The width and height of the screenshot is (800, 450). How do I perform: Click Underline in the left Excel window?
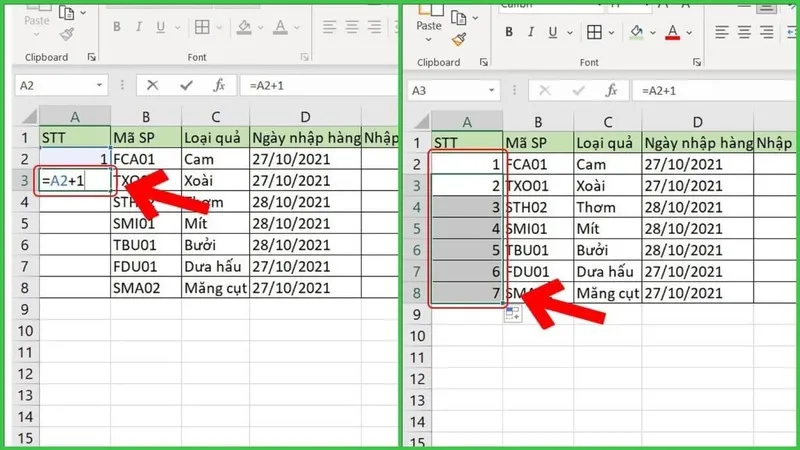point(161,27)
